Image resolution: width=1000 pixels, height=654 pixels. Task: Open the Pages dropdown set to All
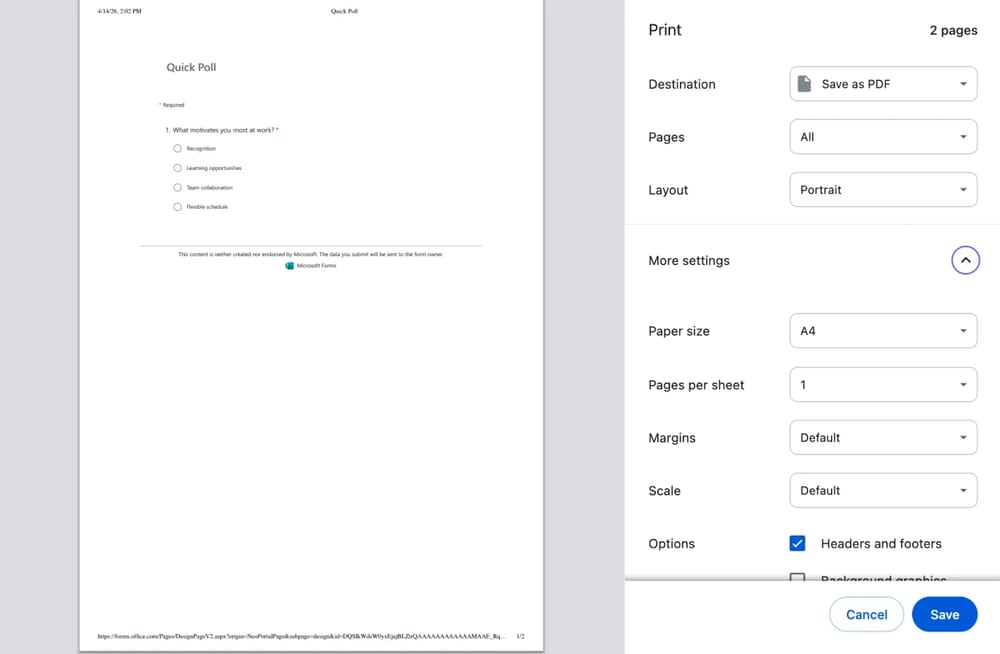tap(883, 137)
